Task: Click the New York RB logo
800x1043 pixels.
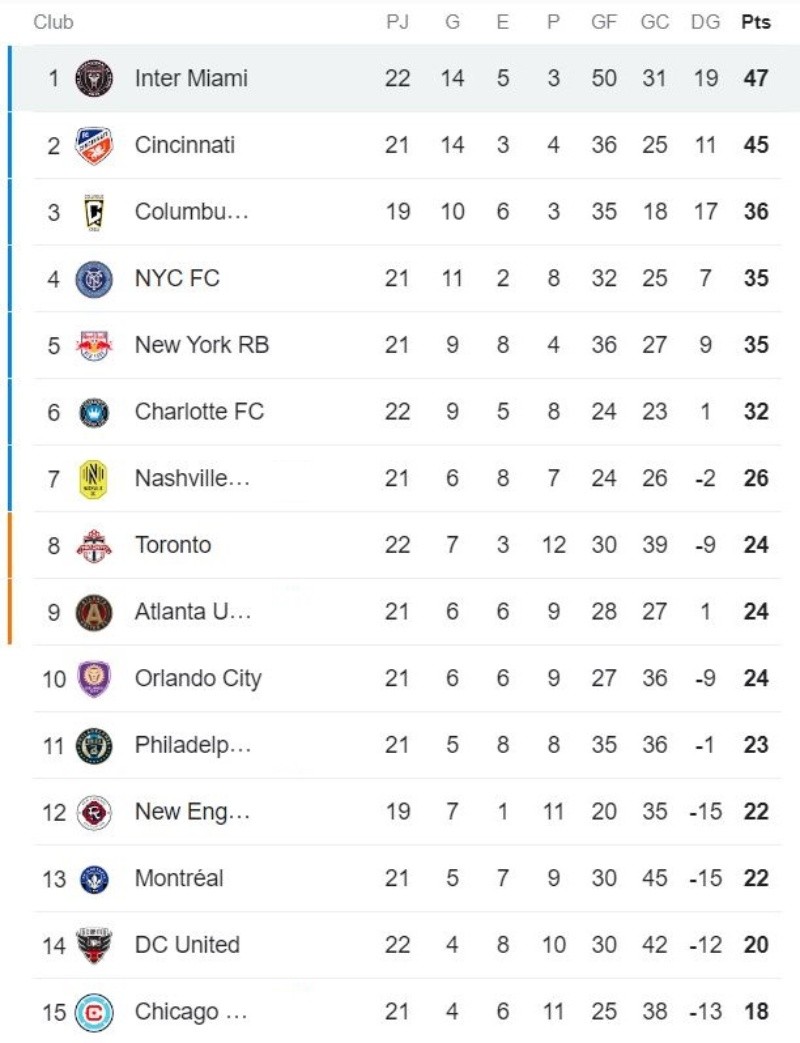Action: (x=94, y=345)
